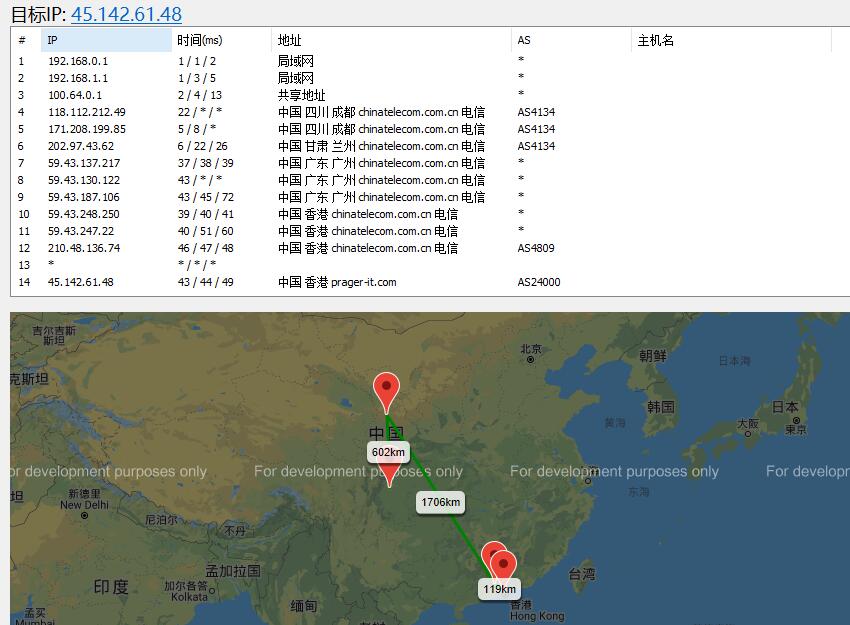Click the AS24000 cell
The height and width of the screenshot is (625, 850).
tap(539, 282)
